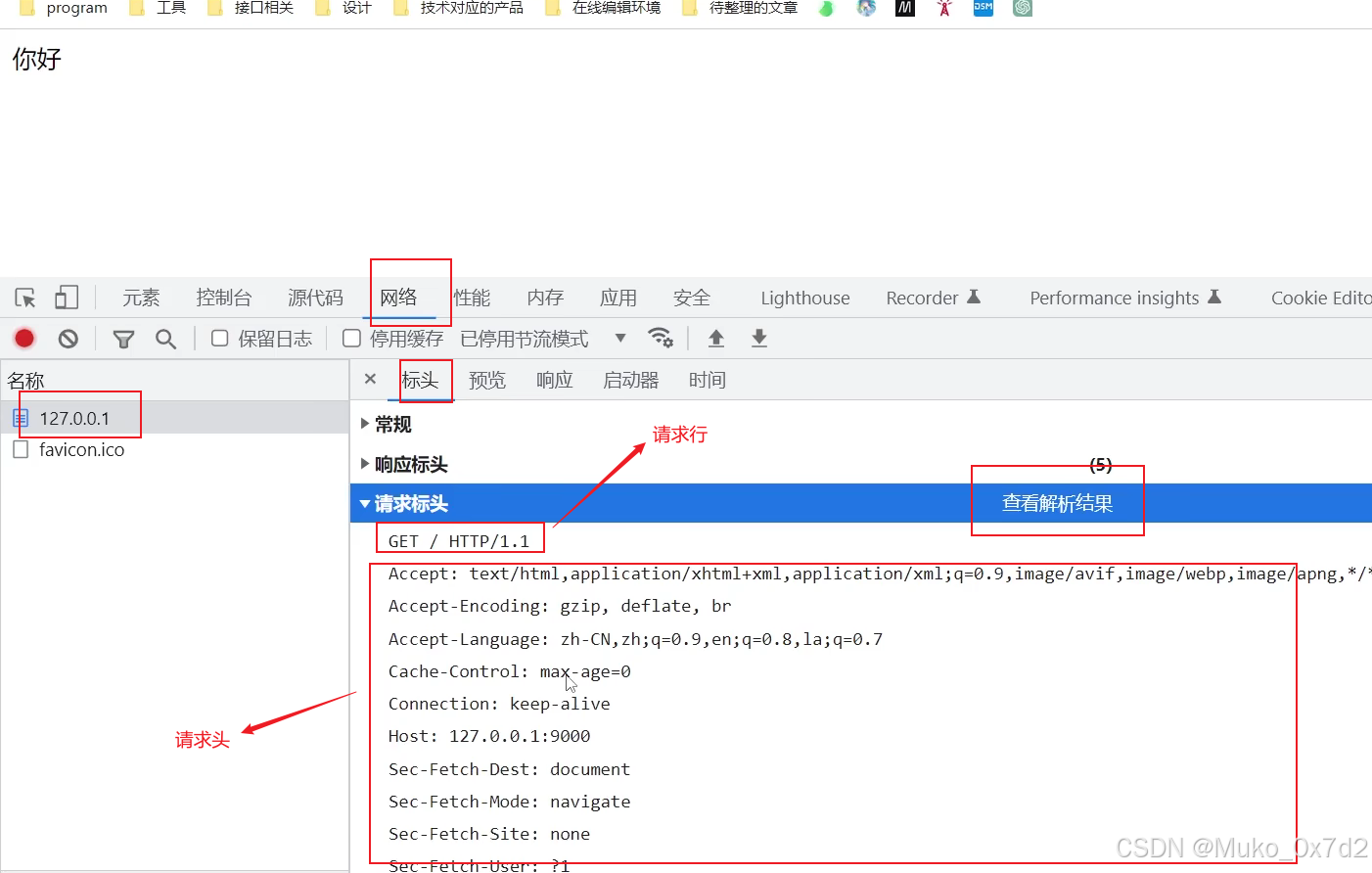Viewport: 1372px width, 873px height.
Task: Switch to the 安全 panel tab
Action: 692,298
